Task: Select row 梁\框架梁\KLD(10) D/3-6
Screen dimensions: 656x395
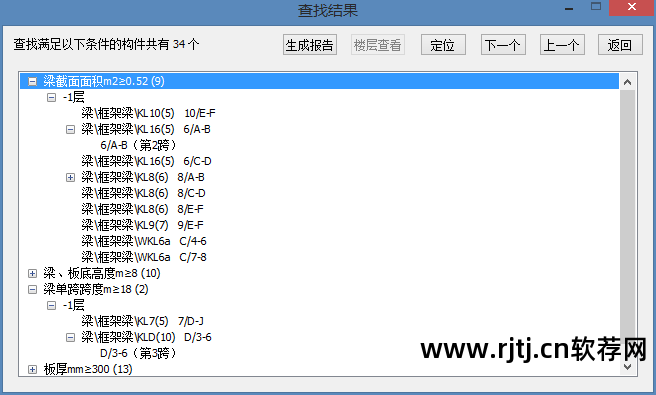Action: tap(146, 337)
